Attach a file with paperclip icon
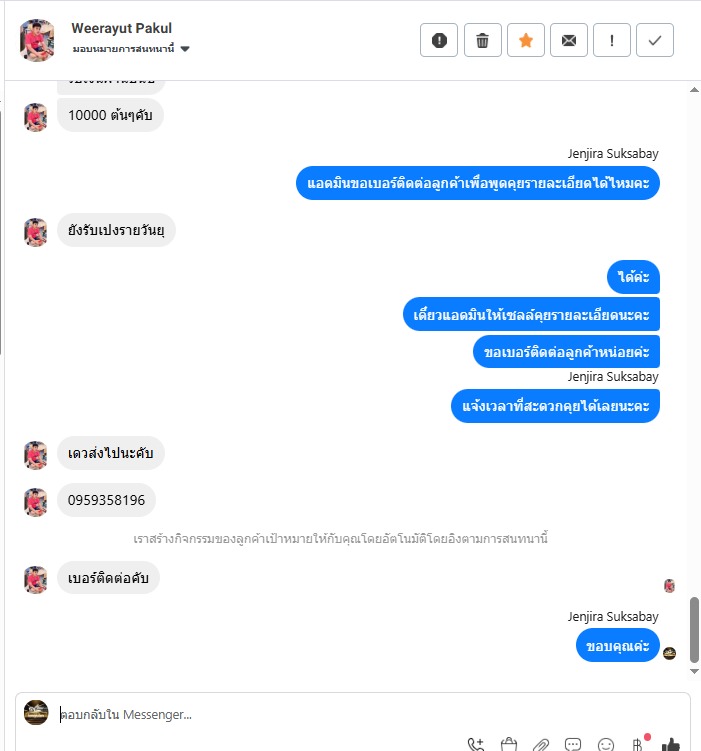Viewport: 701px width, 751px height. click(541, 745)
